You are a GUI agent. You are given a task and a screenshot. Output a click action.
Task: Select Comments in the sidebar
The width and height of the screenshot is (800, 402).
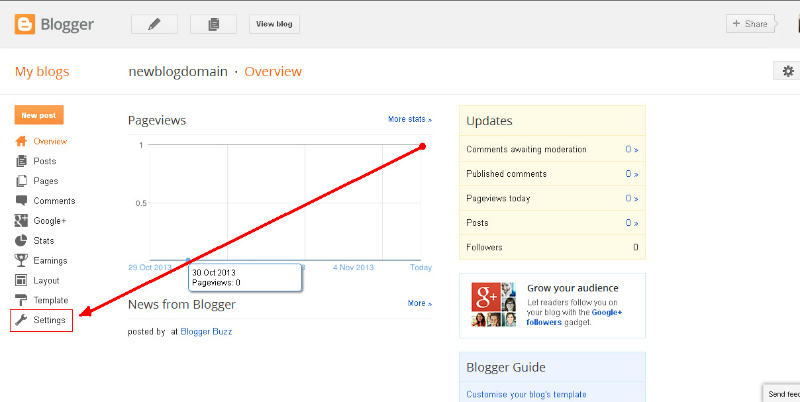click(54, 201)
